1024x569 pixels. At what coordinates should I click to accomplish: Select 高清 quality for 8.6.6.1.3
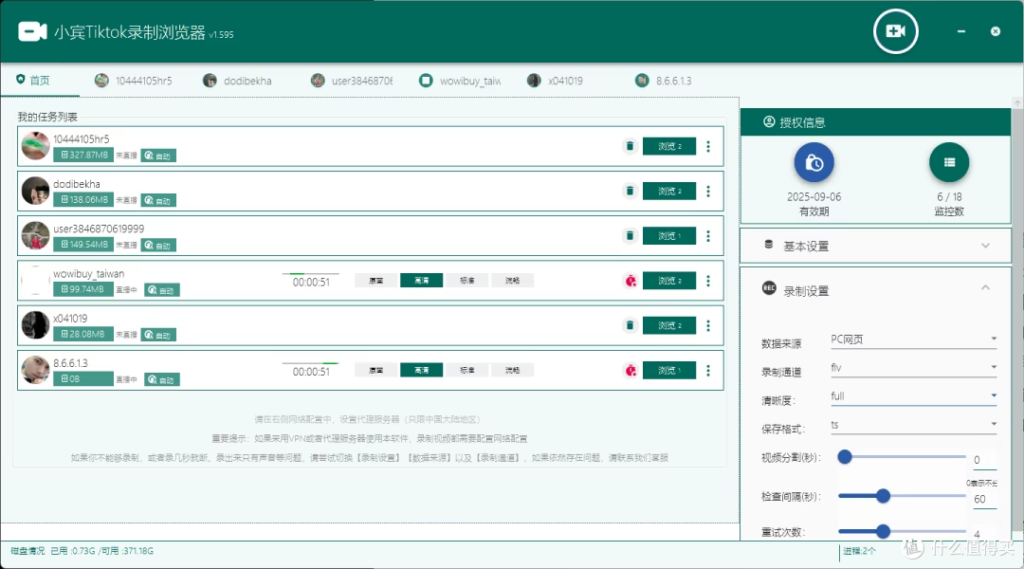pyautogui.click(x=421, y=370)
